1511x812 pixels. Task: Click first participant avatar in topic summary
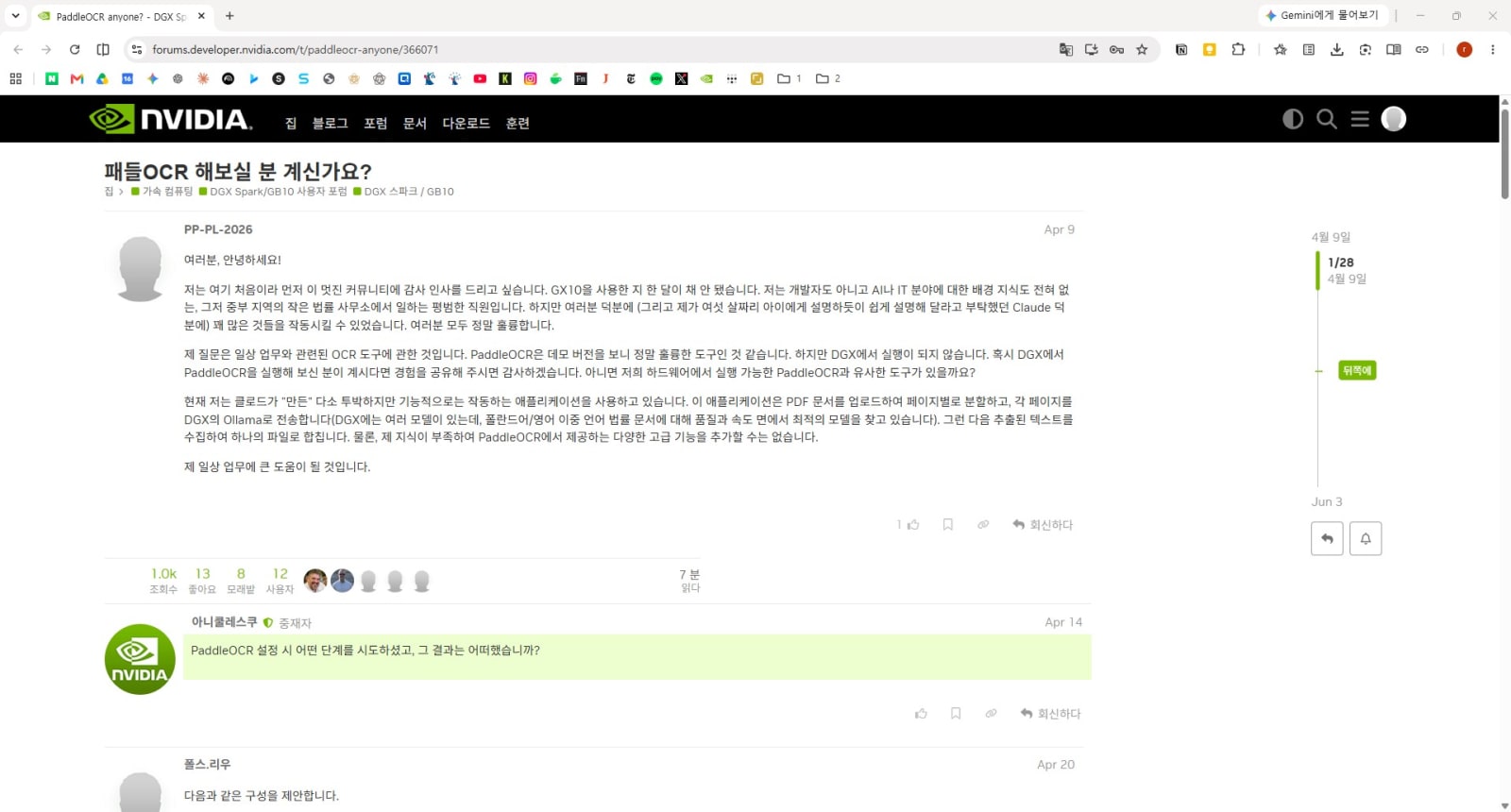pyautogui.click(x=315, y=581)
